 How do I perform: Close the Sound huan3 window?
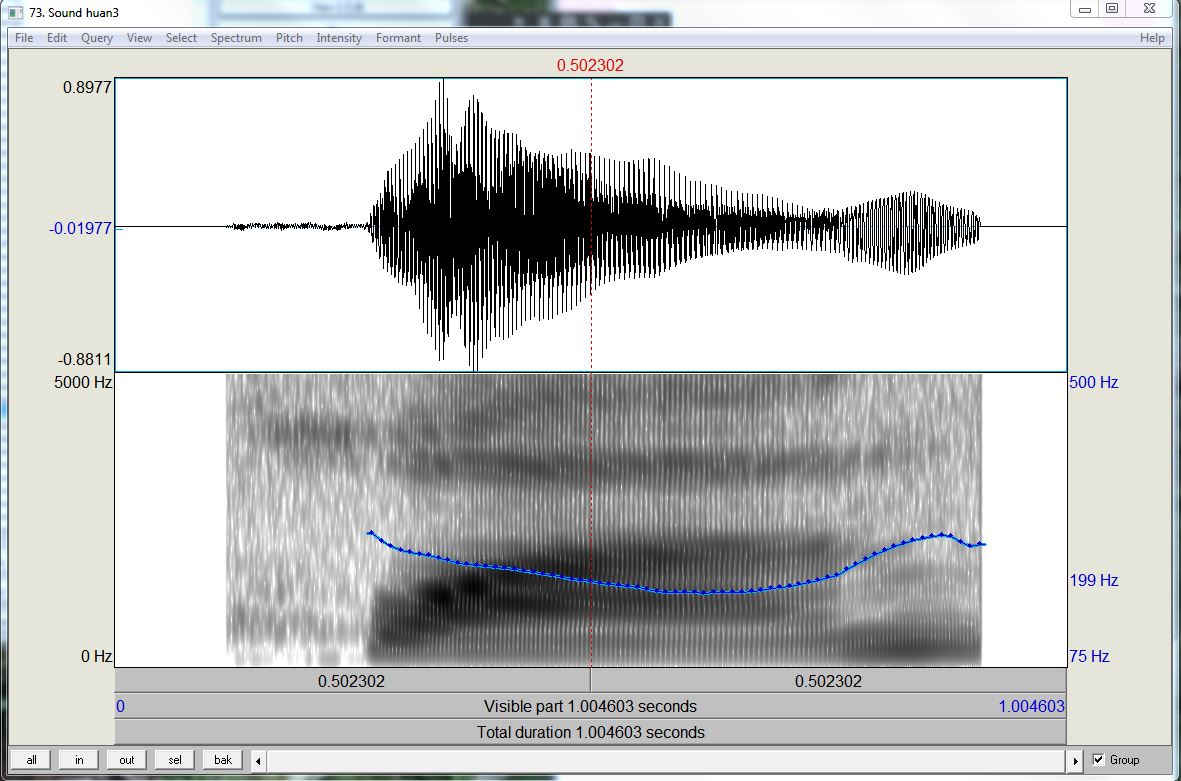coord(1149,9)
